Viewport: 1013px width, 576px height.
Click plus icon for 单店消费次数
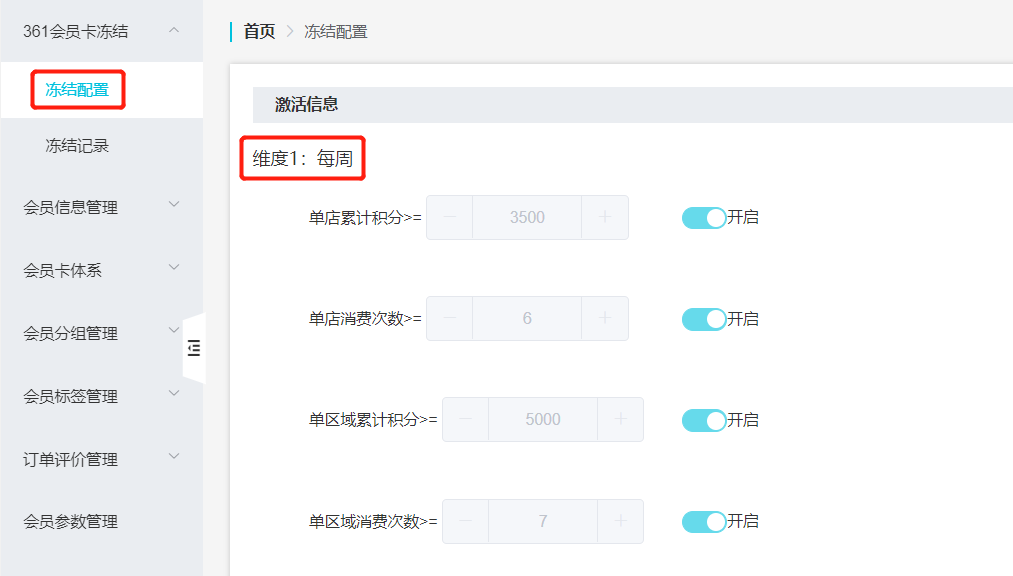pos(605,318)
